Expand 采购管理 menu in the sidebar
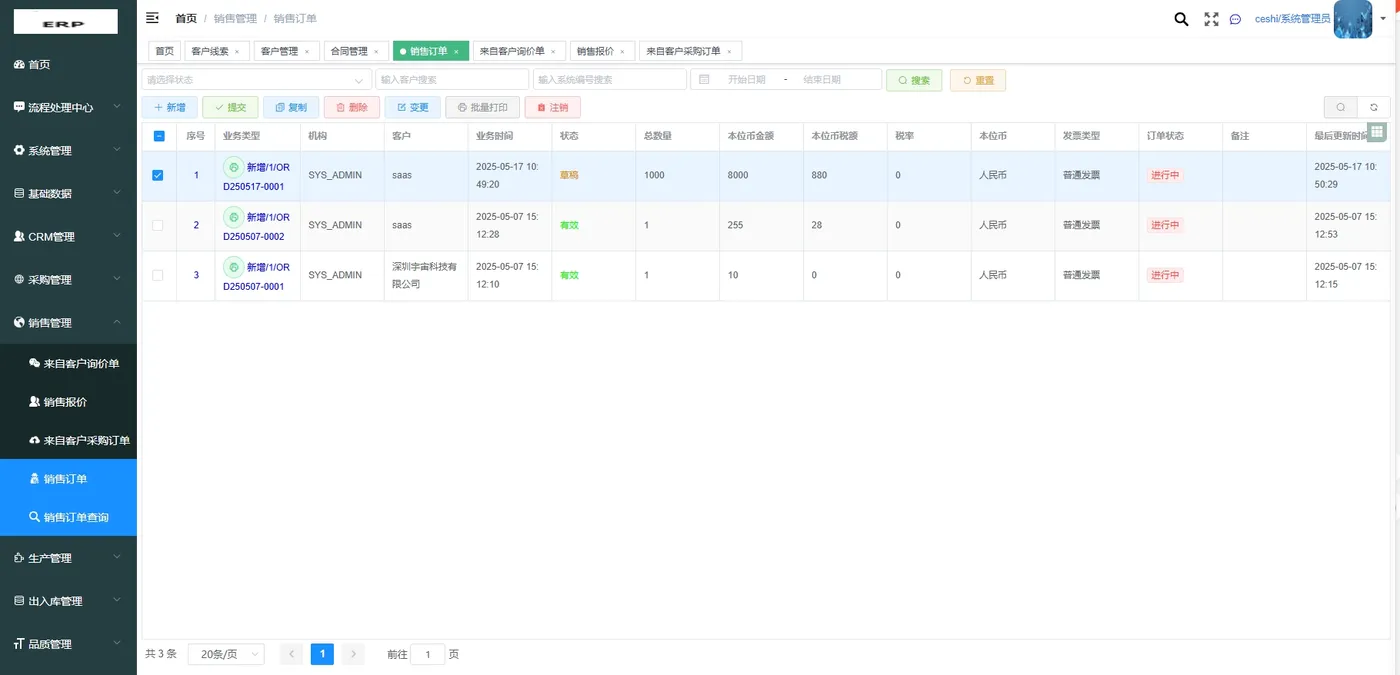Viewport: 1400px width, 675px height. 68,279
